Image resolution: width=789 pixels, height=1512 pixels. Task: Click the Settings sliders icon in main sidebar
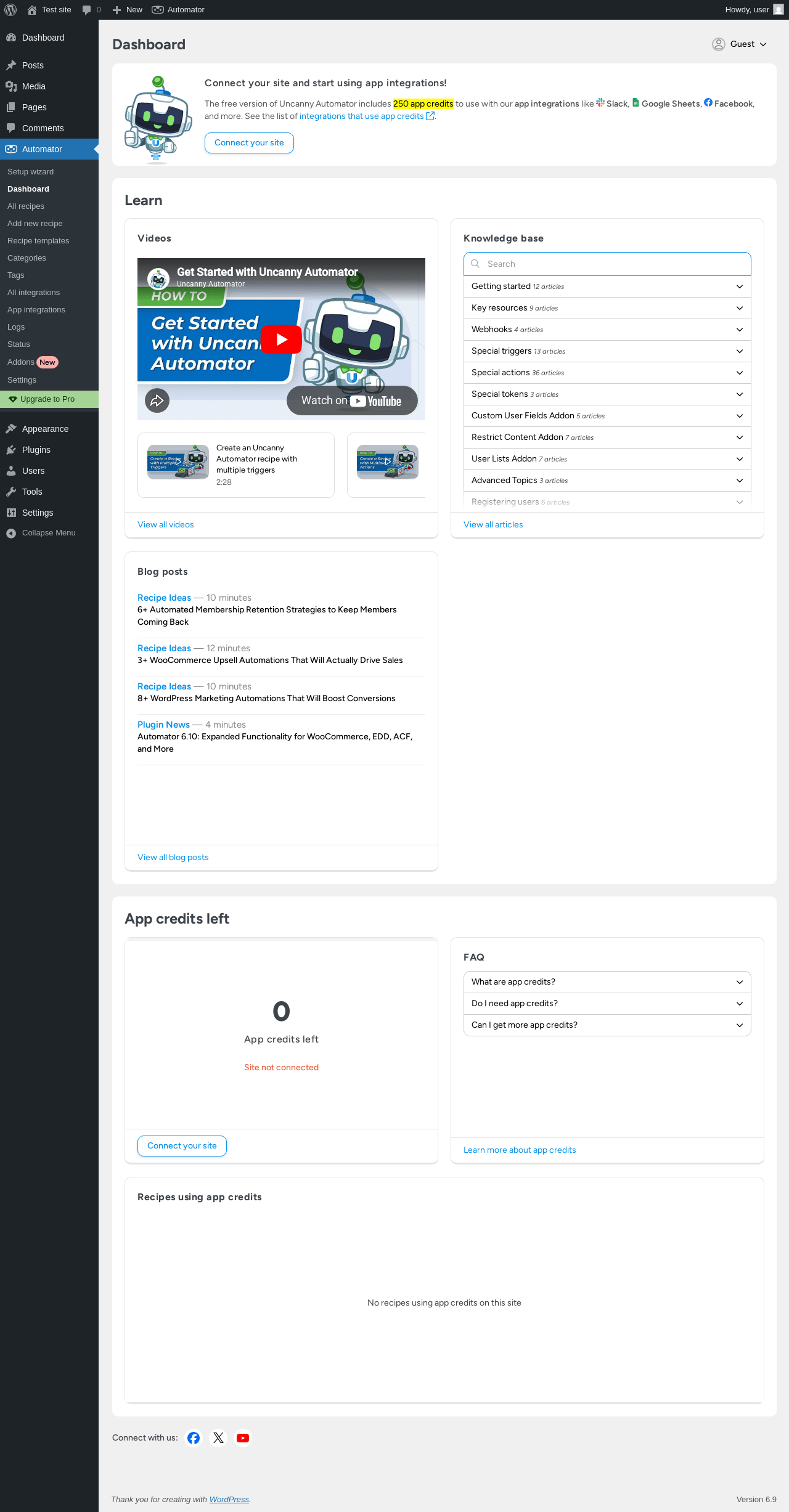pyautogui.click(x=11, y=513)
